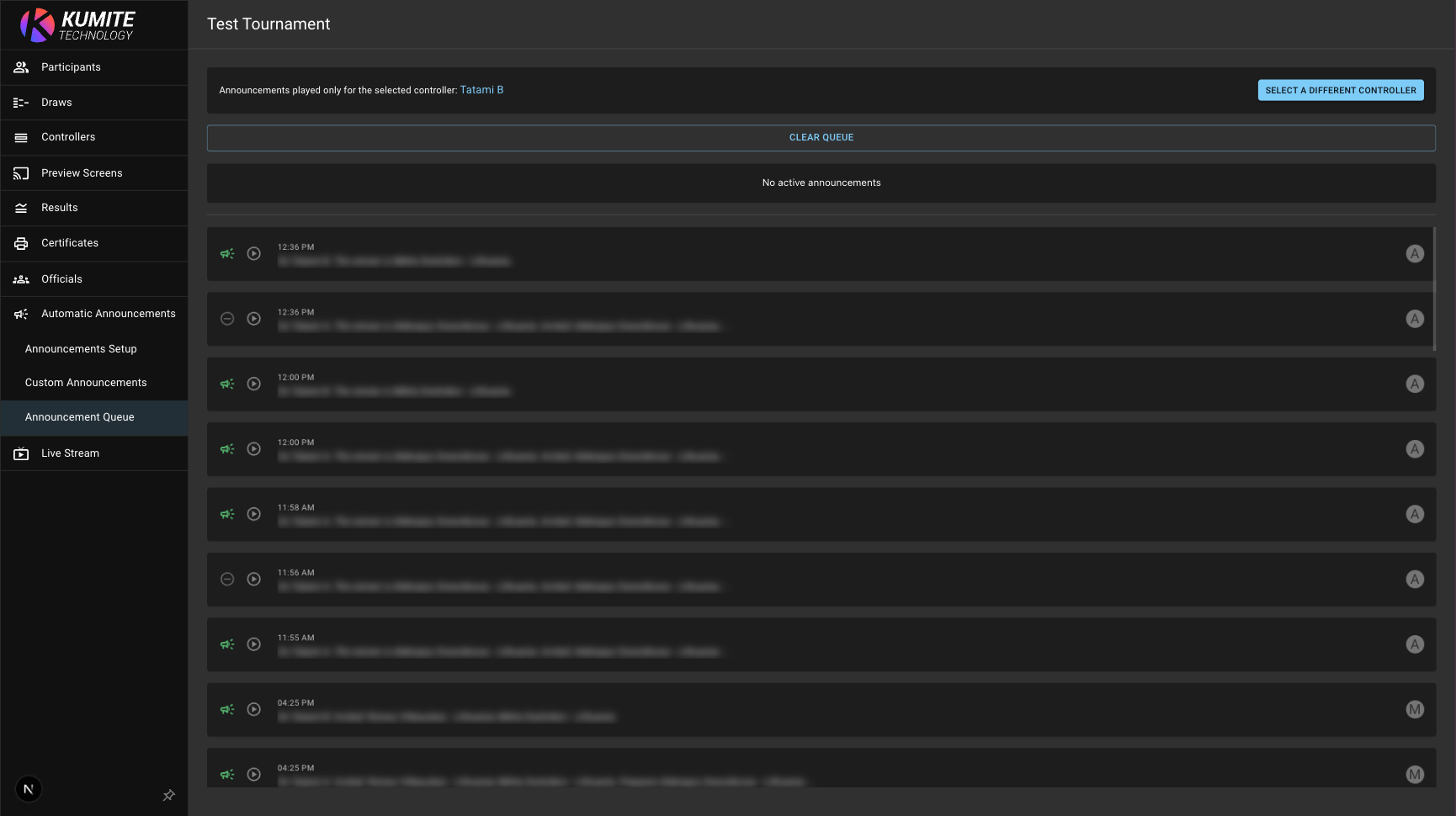Toggle the megaphone status on 11:58 AM announcement
The image size is (1456, 816).
pos(227,514)
